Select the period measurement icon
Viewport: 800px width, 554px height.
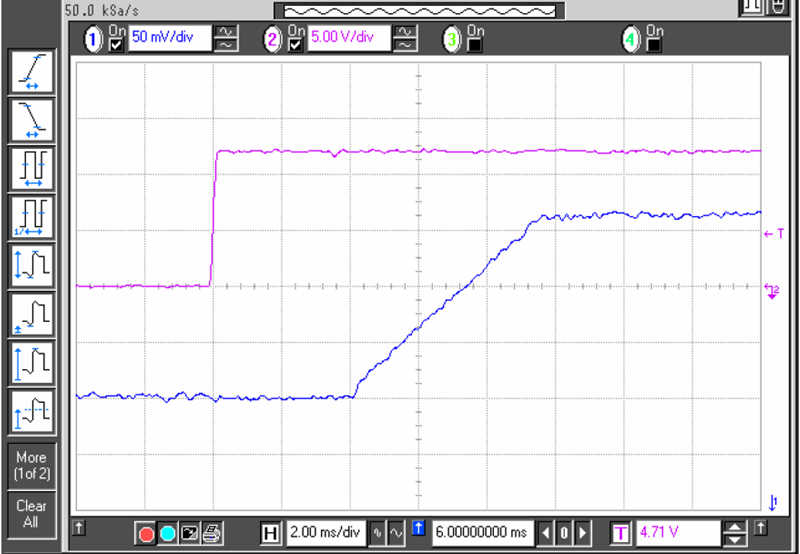tap(32, 169)
